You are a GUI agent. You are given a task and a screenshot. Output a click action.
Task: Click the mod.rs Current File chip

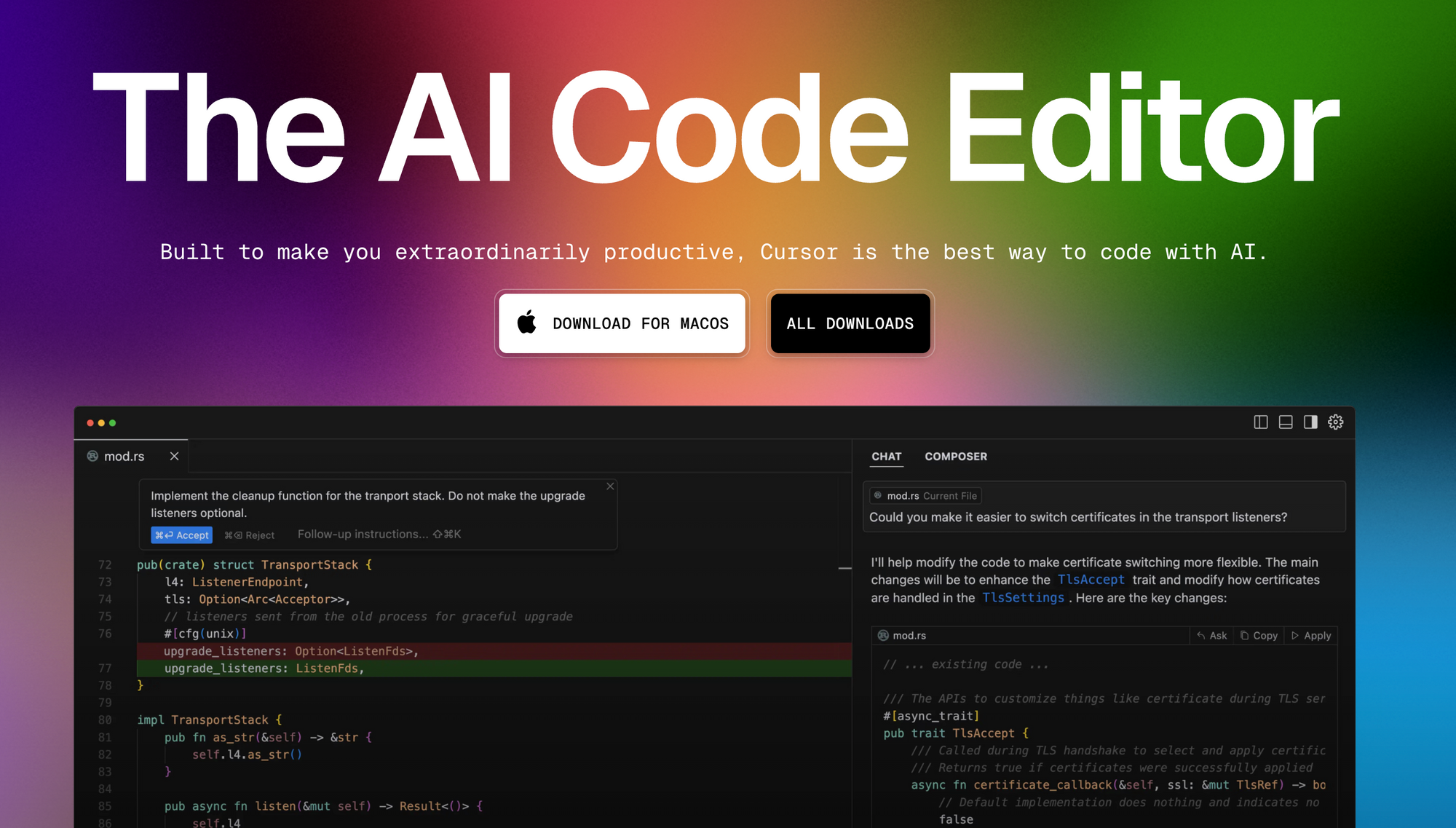coord(925,496)
